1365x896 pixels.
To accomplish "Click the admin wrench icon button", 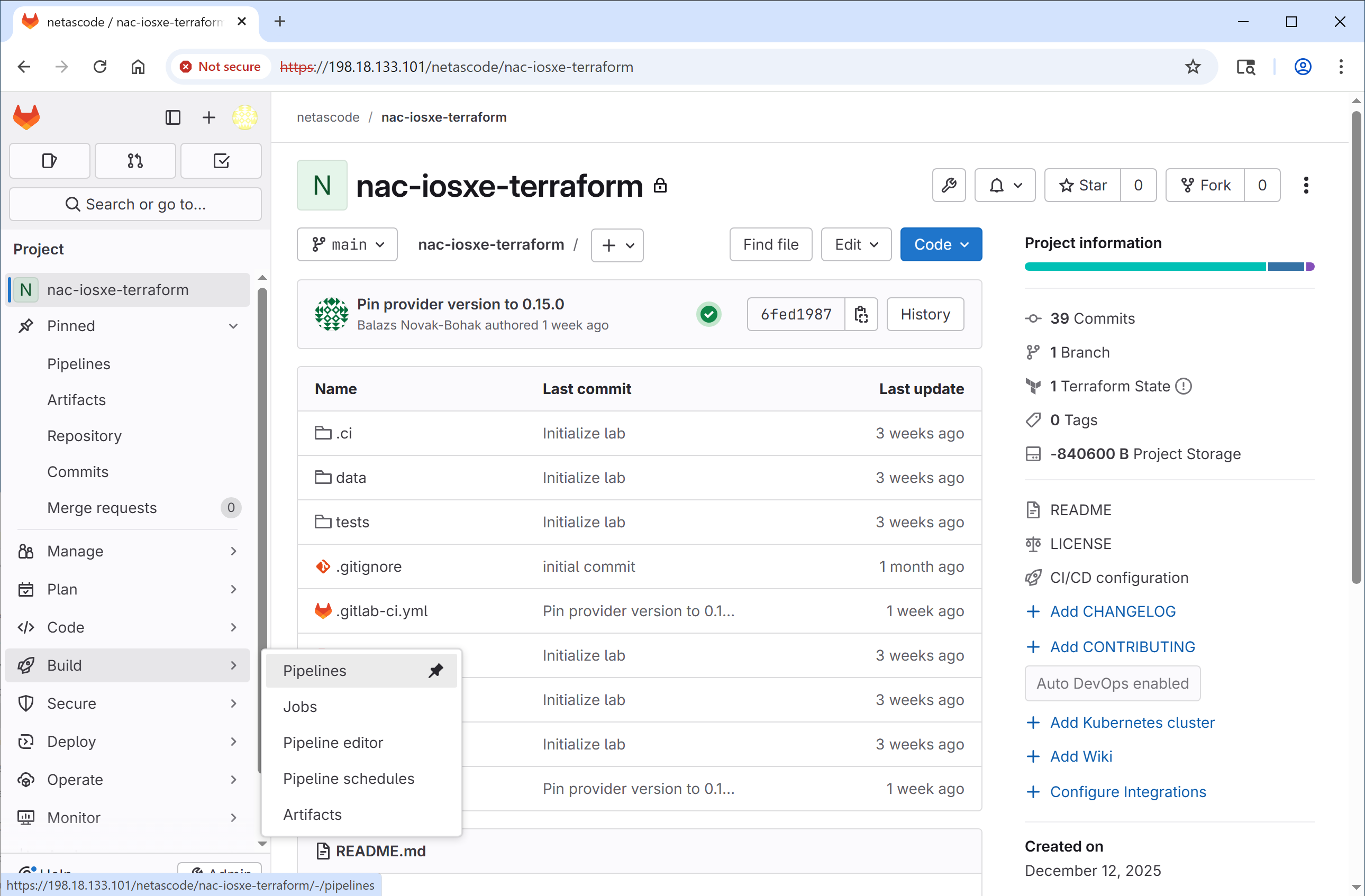I will (949, 185).
